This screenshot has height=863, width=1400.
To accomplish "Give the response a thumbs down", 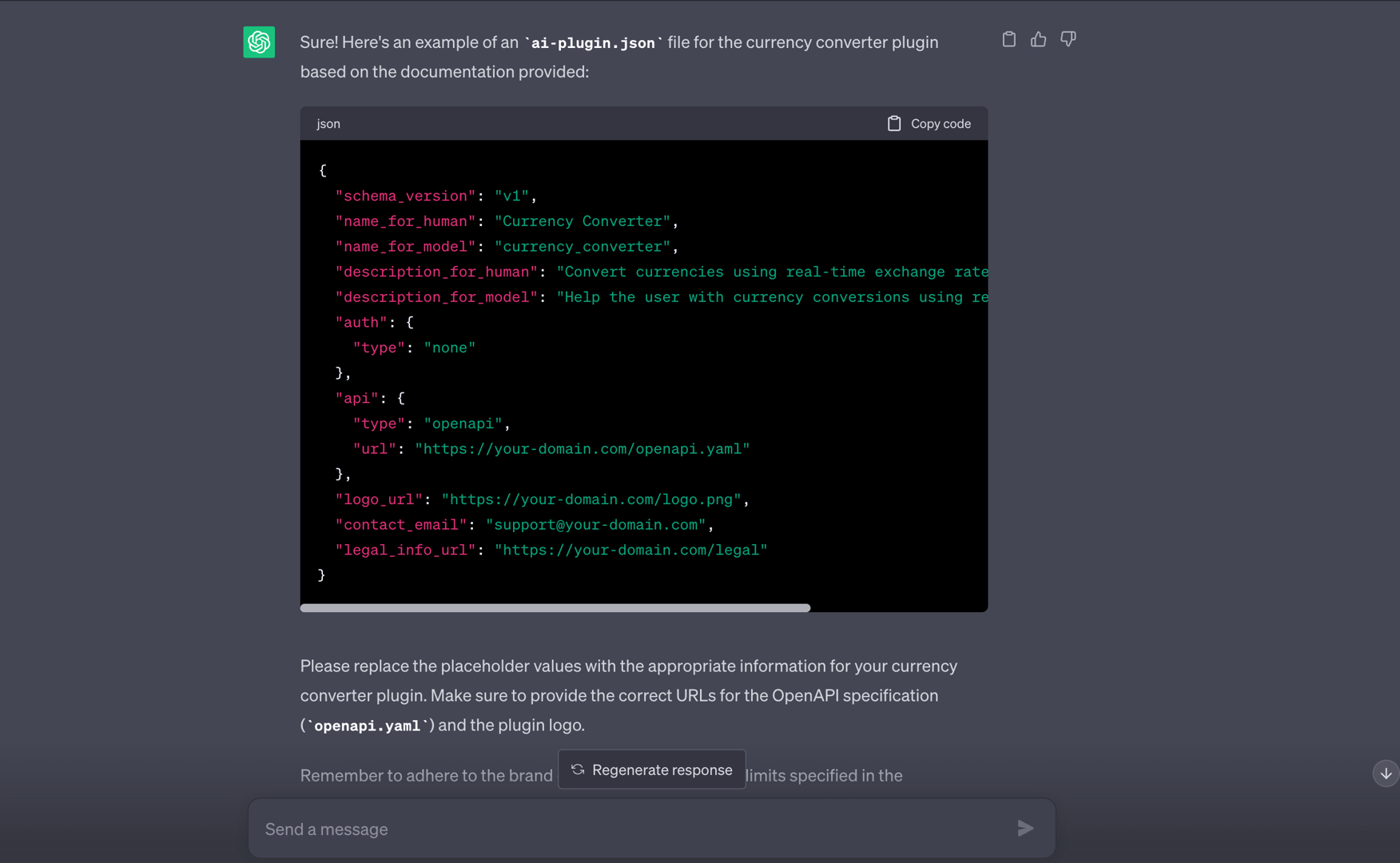I will (1068, 39).
